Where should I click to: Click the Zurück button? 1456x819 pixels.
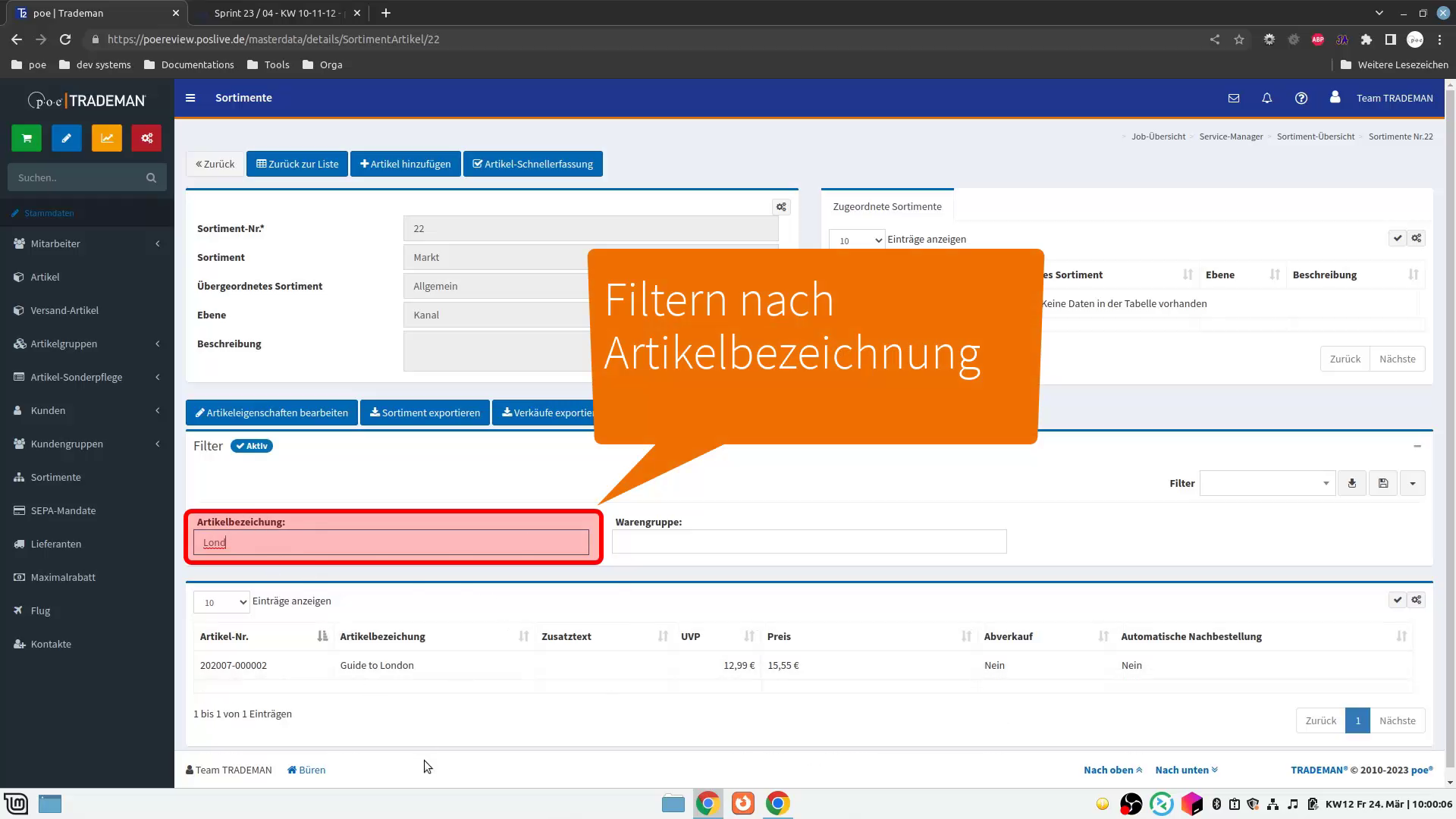tap(215, 164)
